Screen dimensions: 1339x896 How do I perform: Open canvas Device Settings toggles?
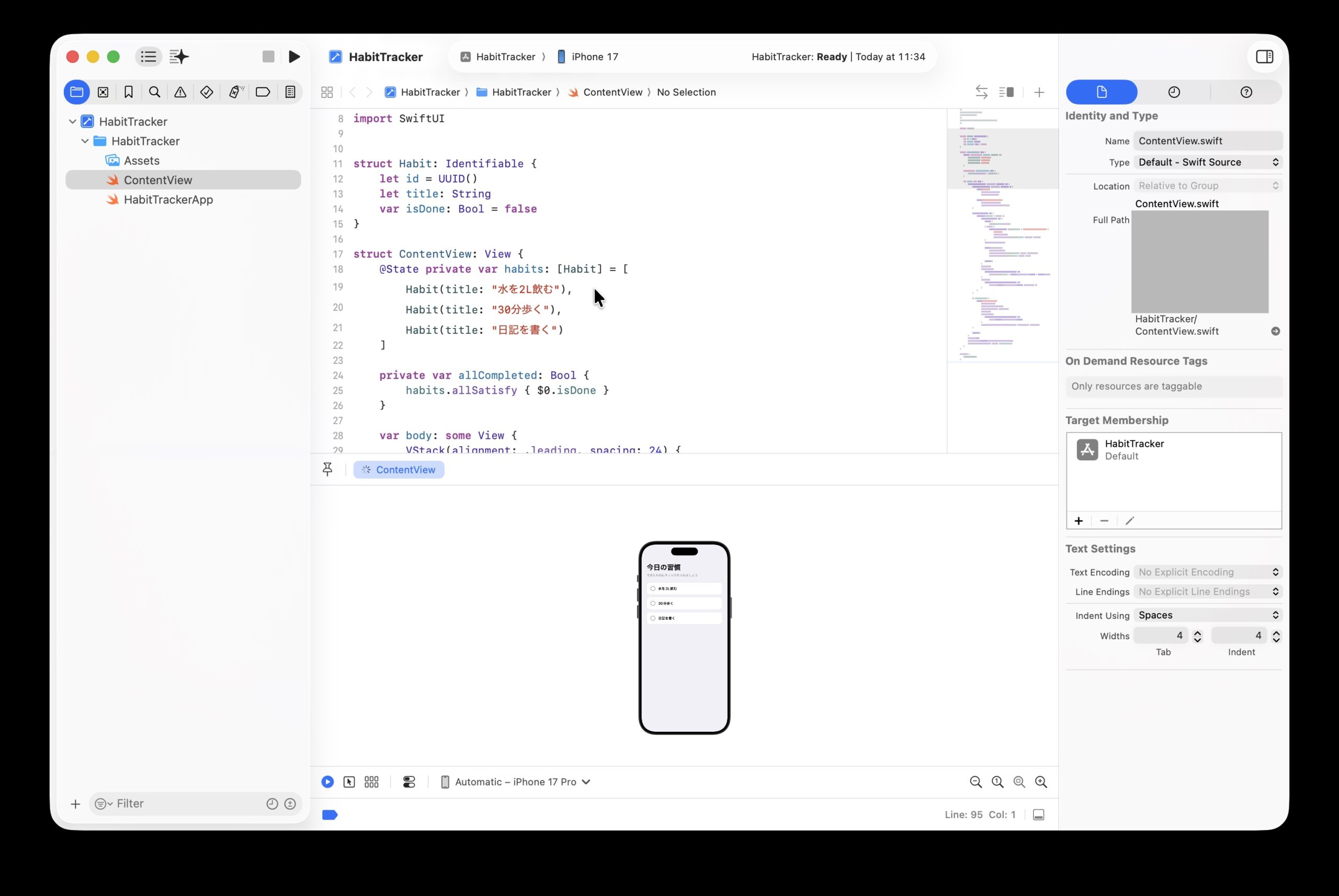pyautogui.click(x=409, y=782)
